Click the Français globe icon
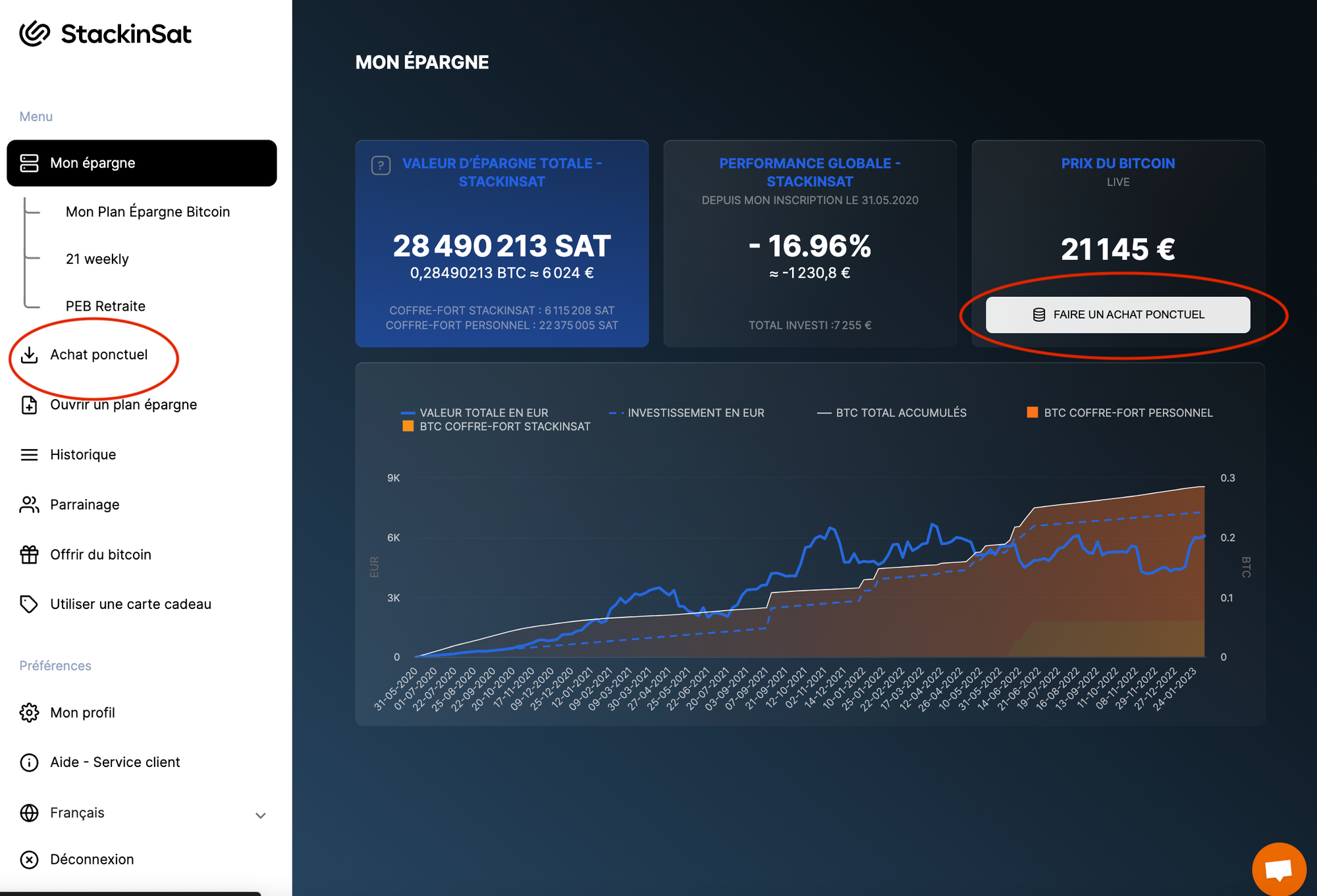The width and height of the screenshot is (1317, 896). pyautogui.click(x=29, y=813)
